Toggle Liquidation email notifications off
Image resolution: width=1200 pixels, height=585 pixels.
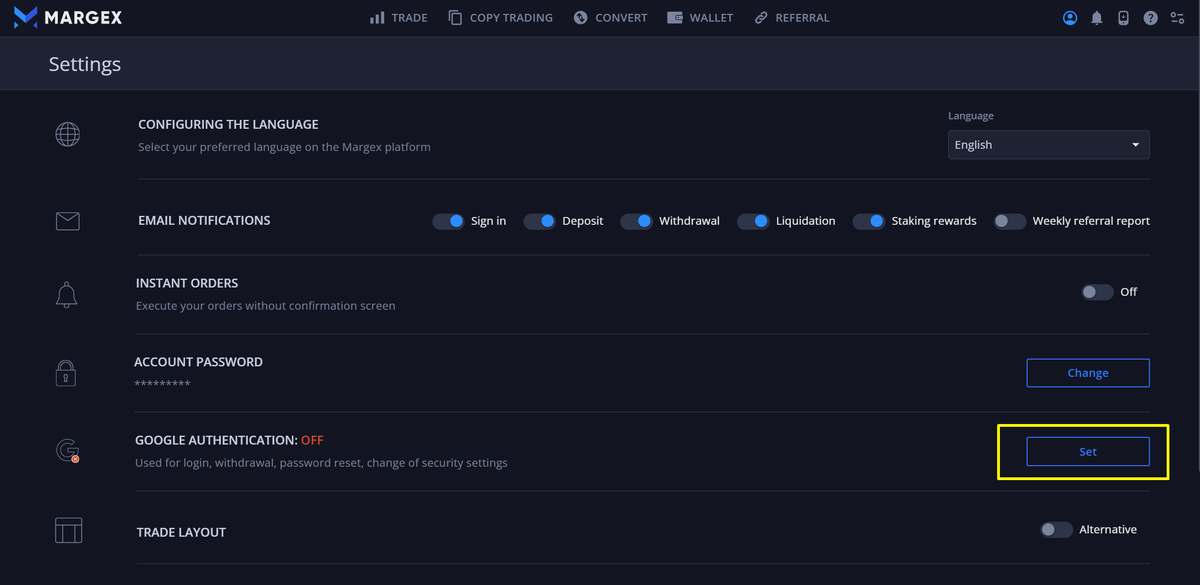click(753, 221)
